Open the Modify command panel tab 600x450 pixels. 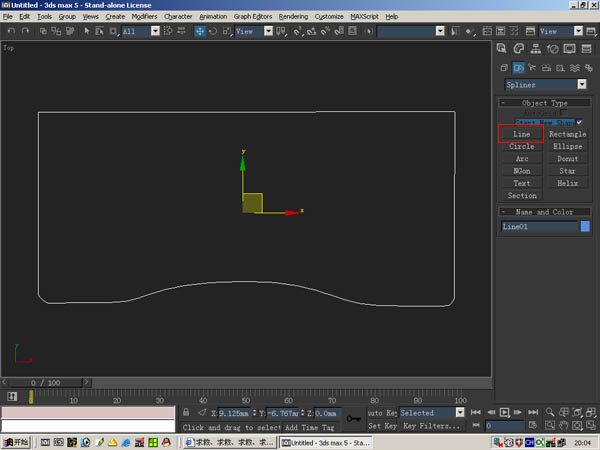[518, 49]
